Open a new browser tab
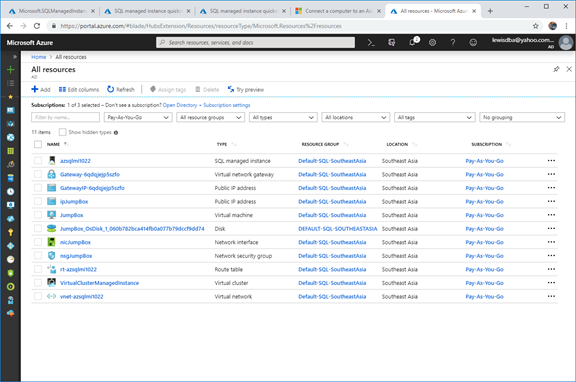576x382 pixels. click(490, 11)
